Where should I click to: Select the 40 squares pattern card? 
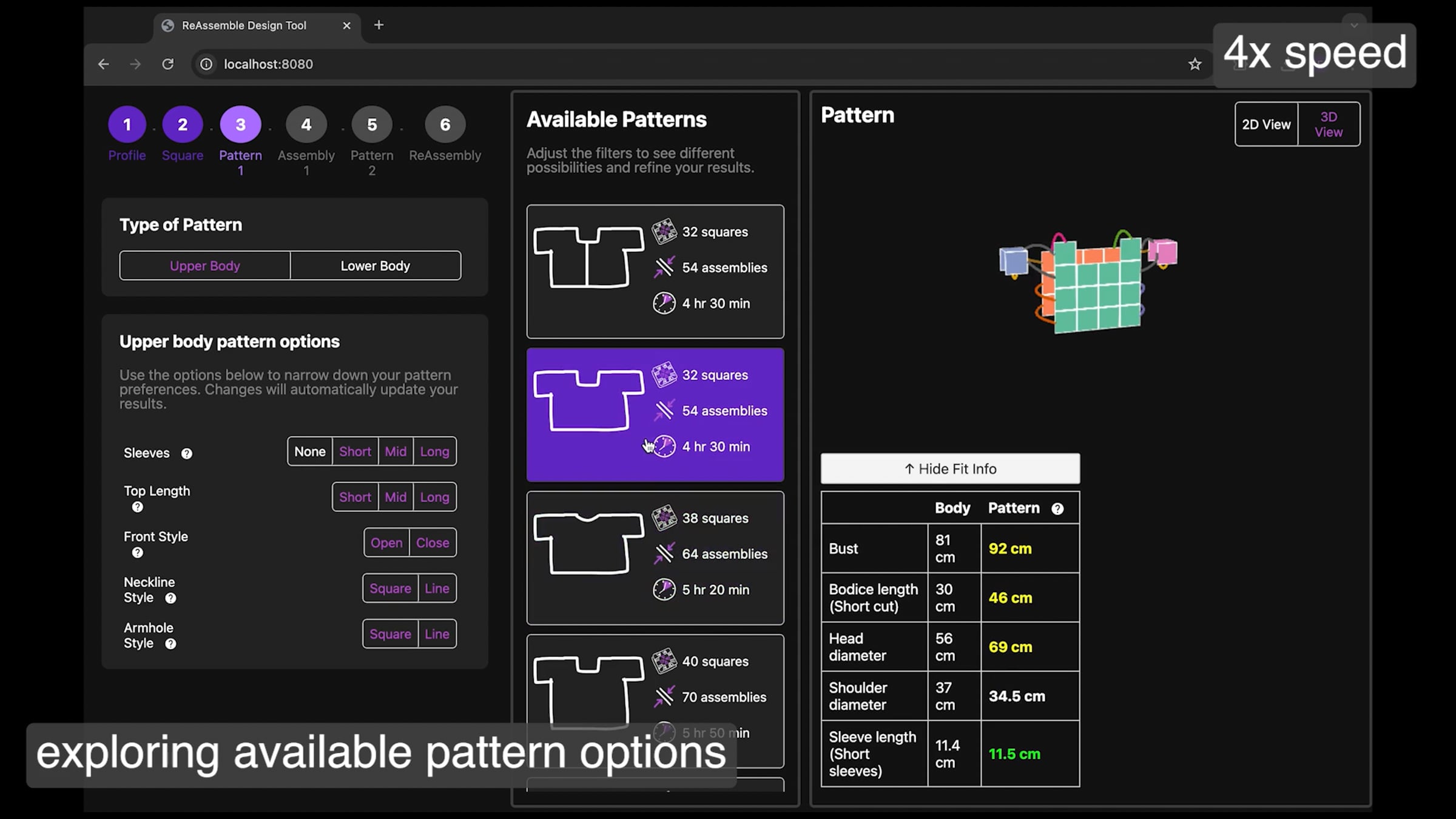pyautogui.click(x=655, y=701)
